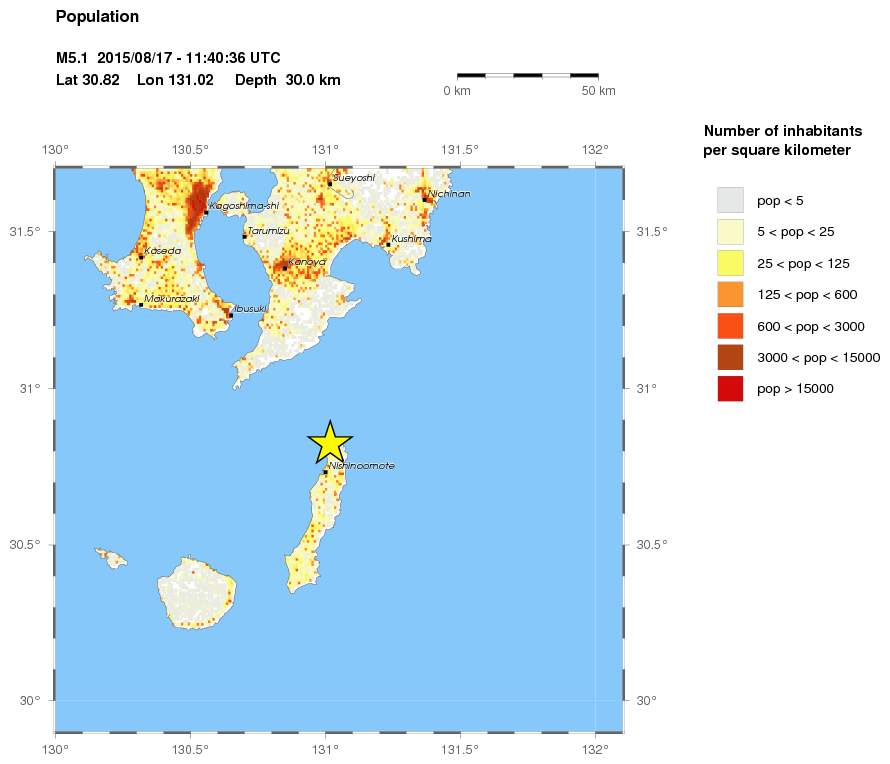This screenshot has width=890, height=764.
Task: Select the Kanoya city marker
Action: tap(285, 268)
